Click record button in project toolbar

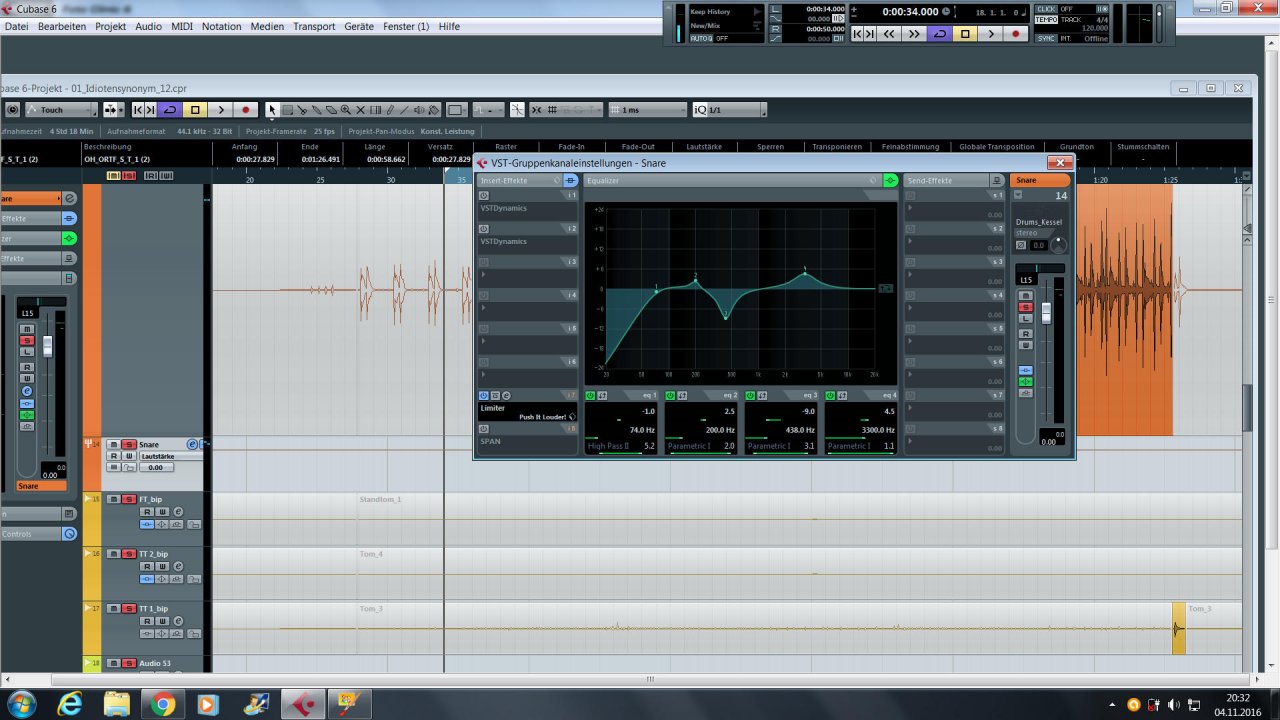coord(246,110)
